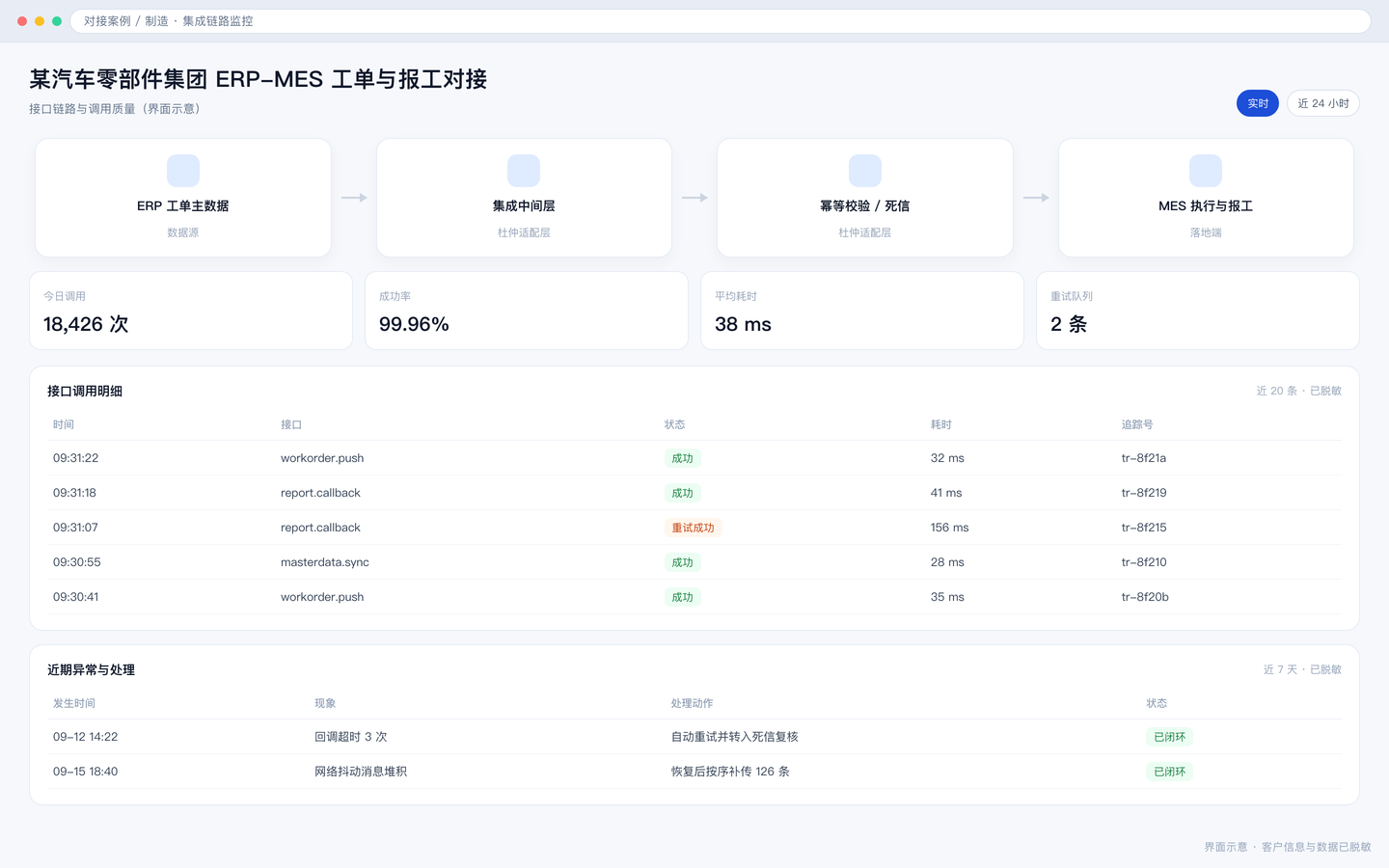Select trace number tr-8f219
This screenshot has width=1389, height=868.
pos(1144,493)
